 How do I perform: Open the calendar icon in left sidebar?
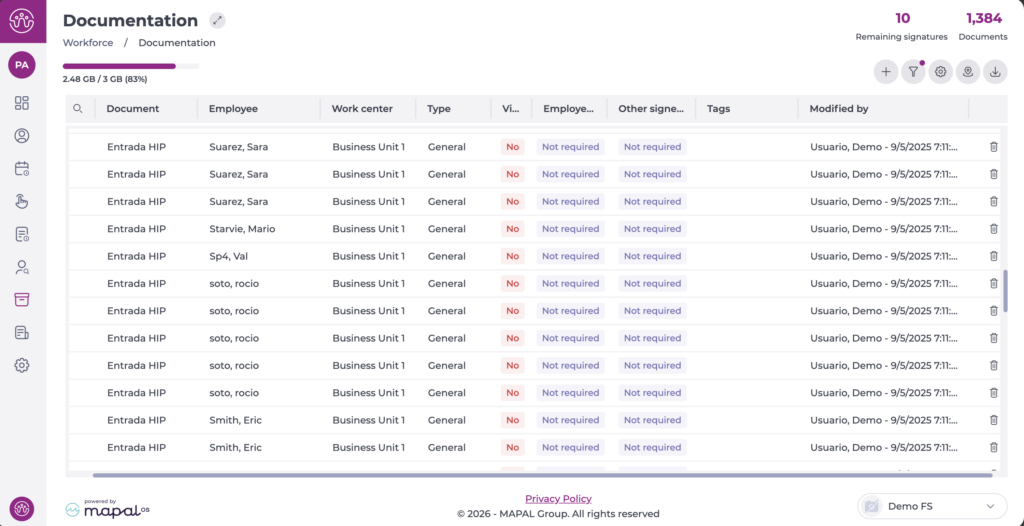point(22,169)
